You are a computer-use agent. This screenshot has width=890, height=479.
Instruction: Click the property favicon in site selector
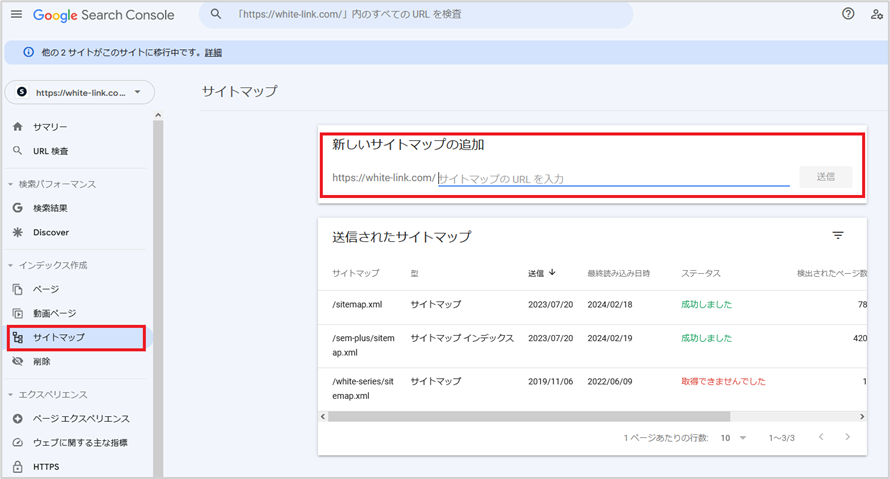coord(22,92)
